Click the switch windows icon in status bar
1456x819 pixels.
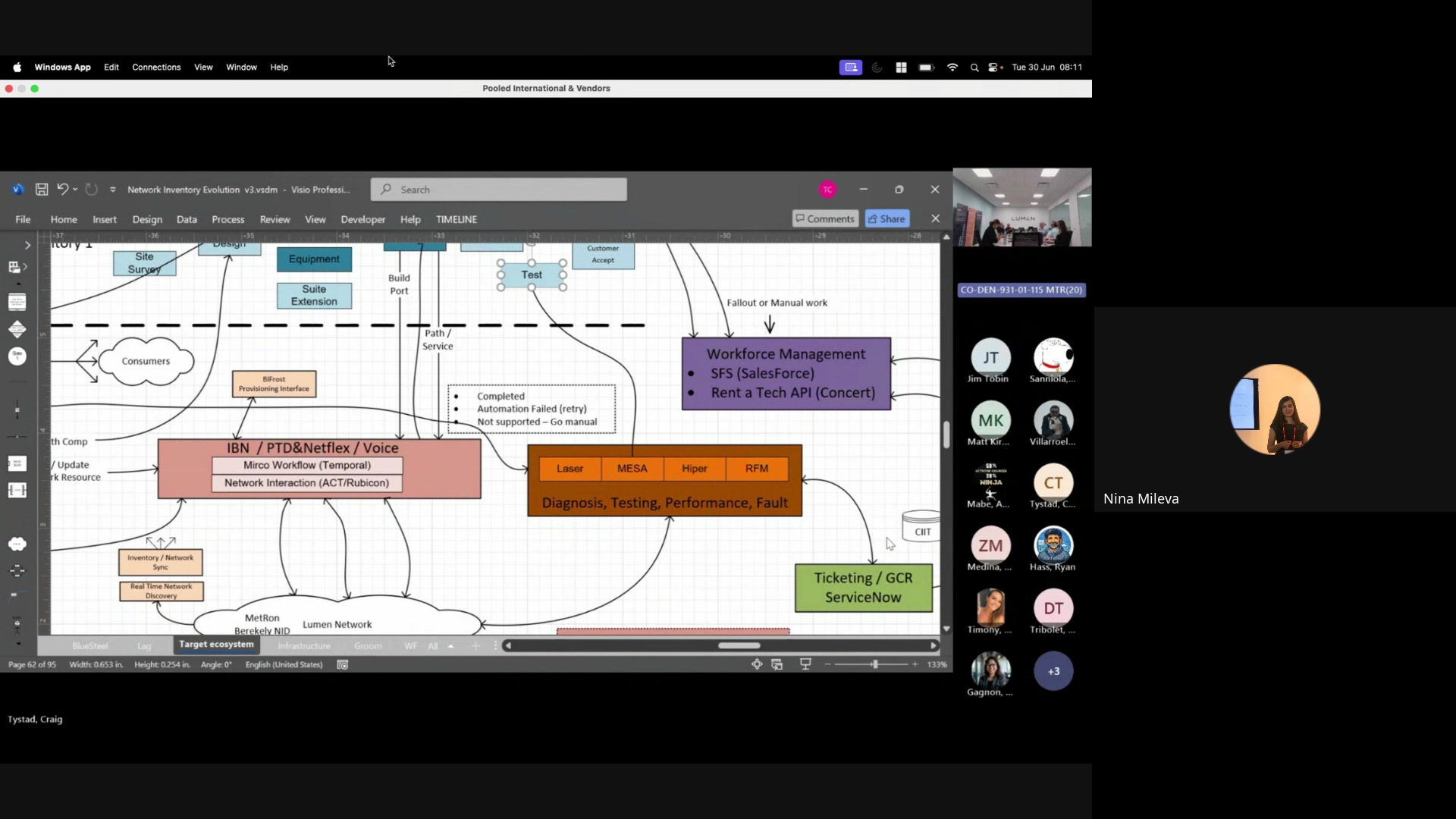tap(777, 664)
